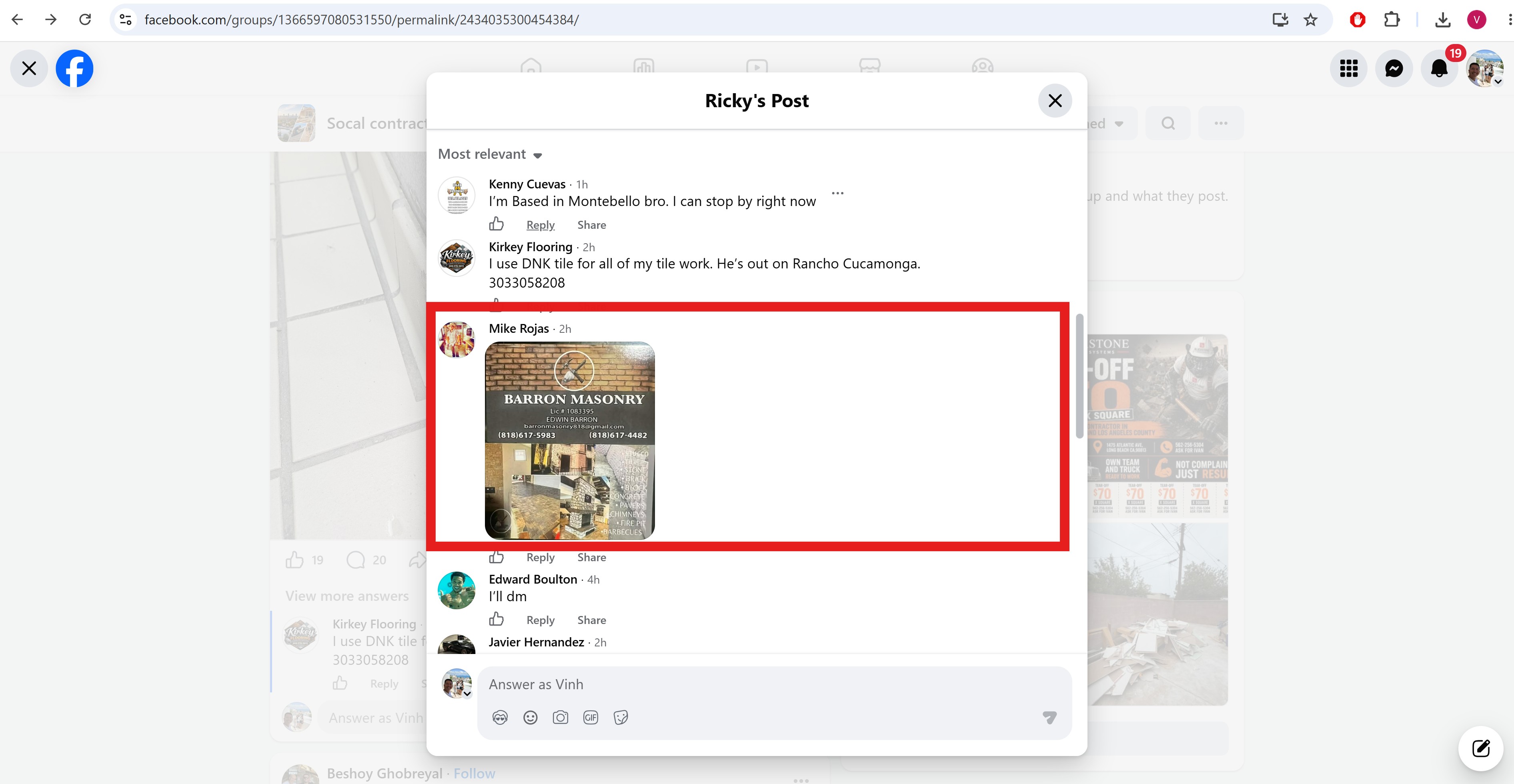This screenshot has height=784, width=1514.
Task: Open the Most relevant sorting dropdown
Action: coord(490,154)
